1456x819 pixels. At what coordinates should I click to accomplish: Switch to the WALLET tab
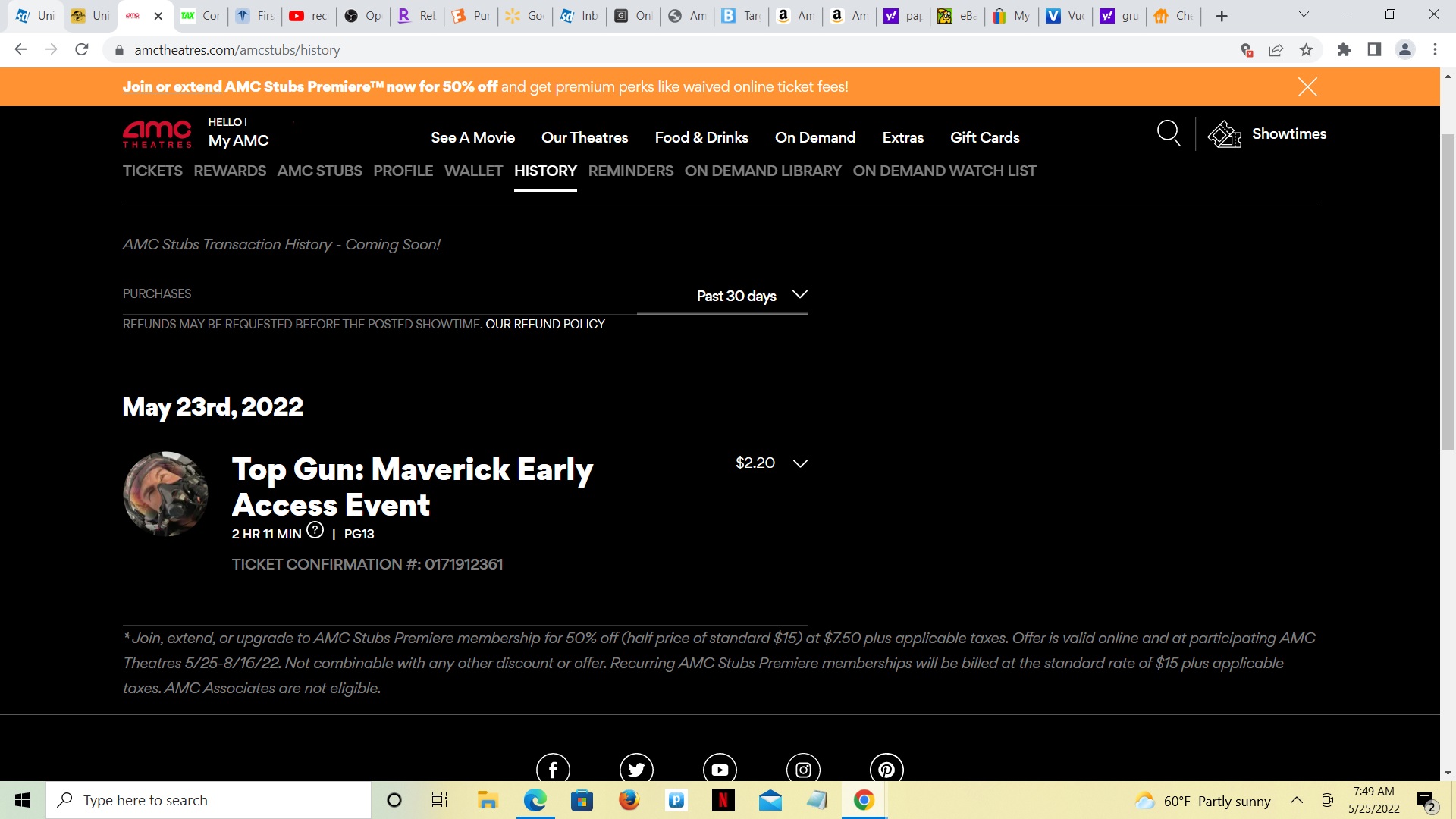(473, 171)
